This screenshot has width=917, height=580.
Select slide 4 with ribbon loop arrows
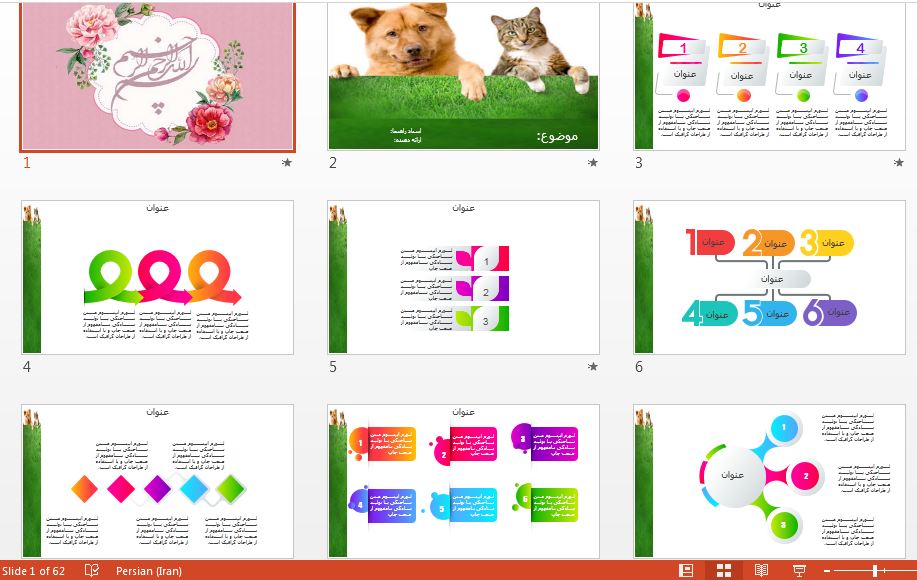(x=158, y=277)
